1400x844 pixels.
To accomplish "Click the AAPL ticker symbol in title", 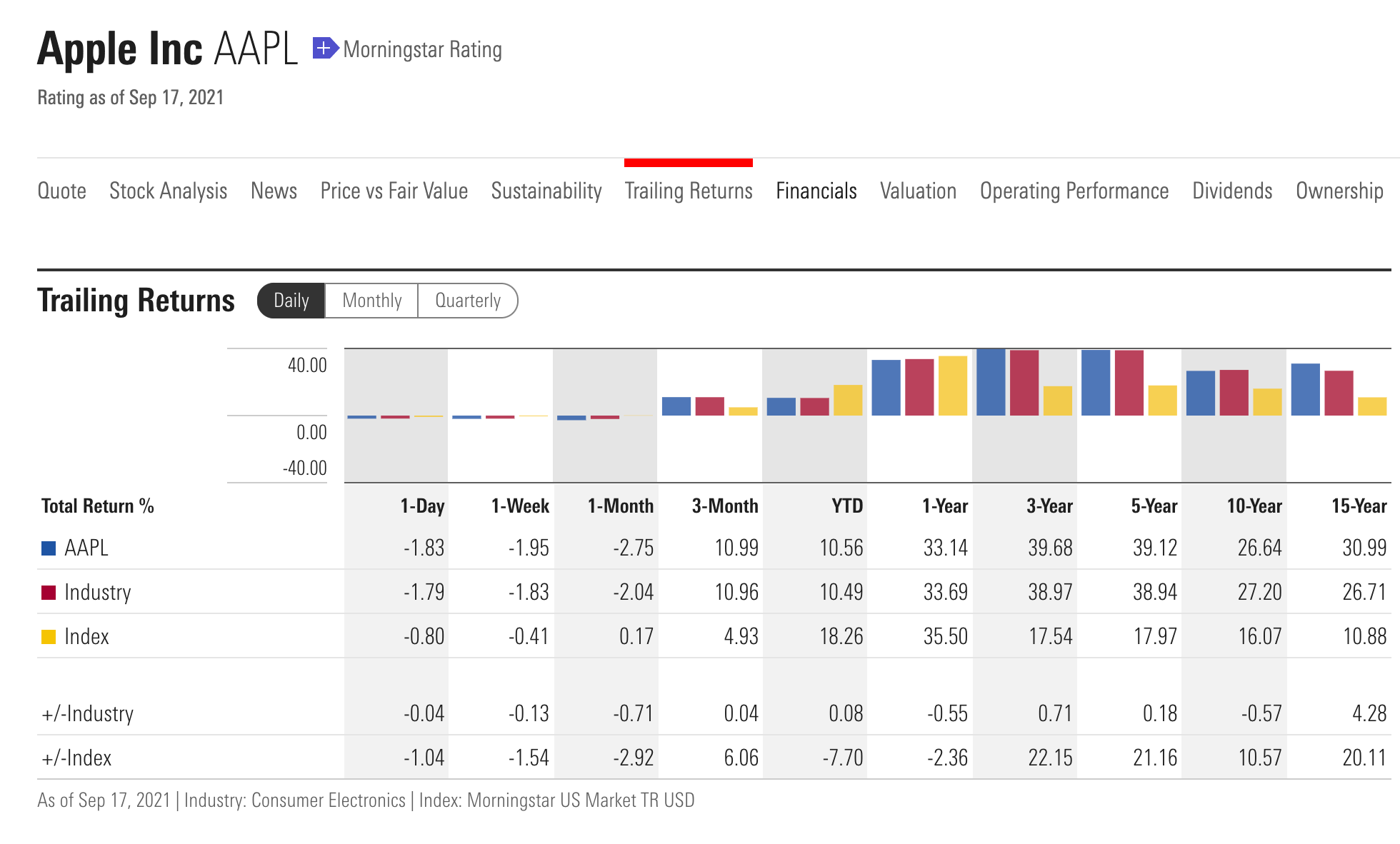I will [x=256, y=49].
